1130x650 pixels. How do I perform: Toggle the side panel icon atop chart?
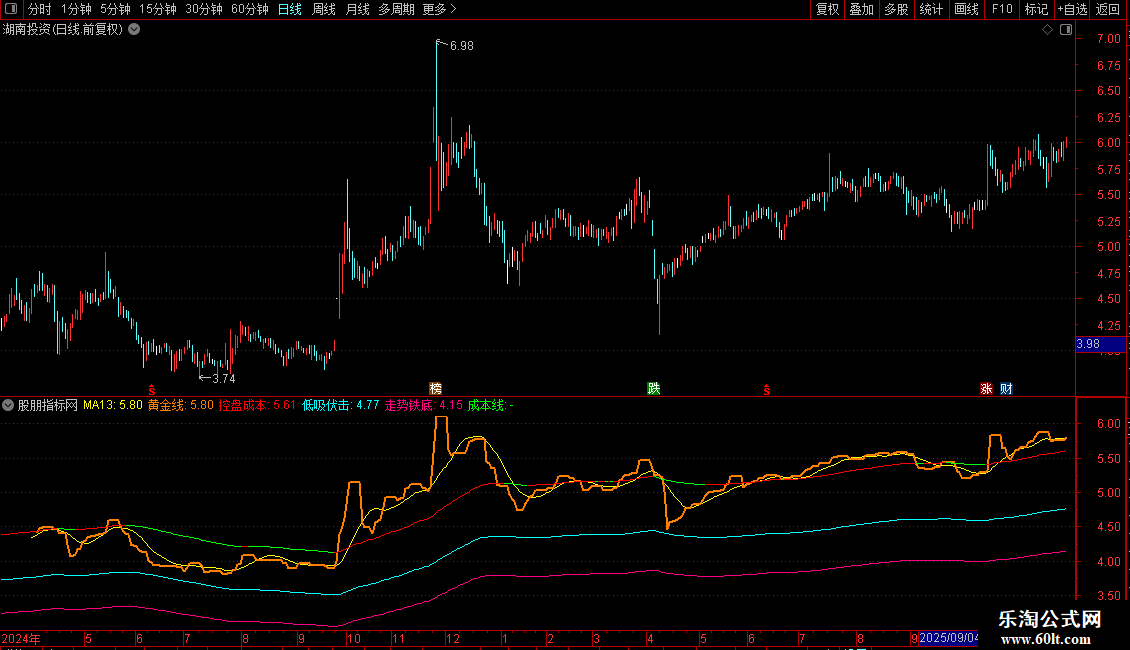1066,30
